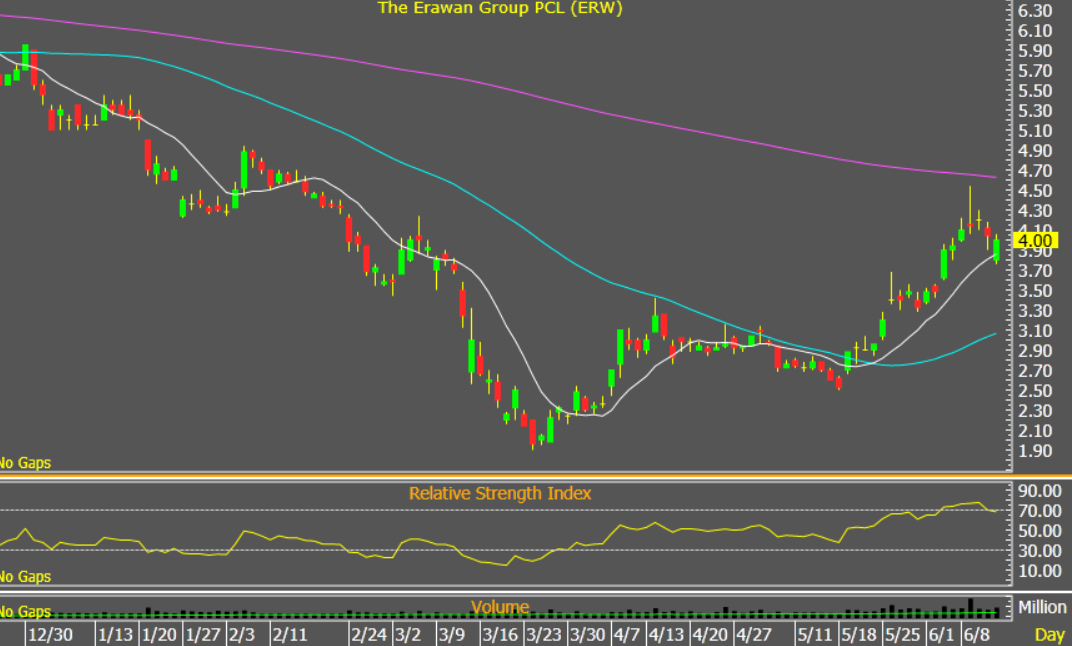Select the 4/7 date label
This screenshot has height=646, width=1072.
(x=626, y=634)
